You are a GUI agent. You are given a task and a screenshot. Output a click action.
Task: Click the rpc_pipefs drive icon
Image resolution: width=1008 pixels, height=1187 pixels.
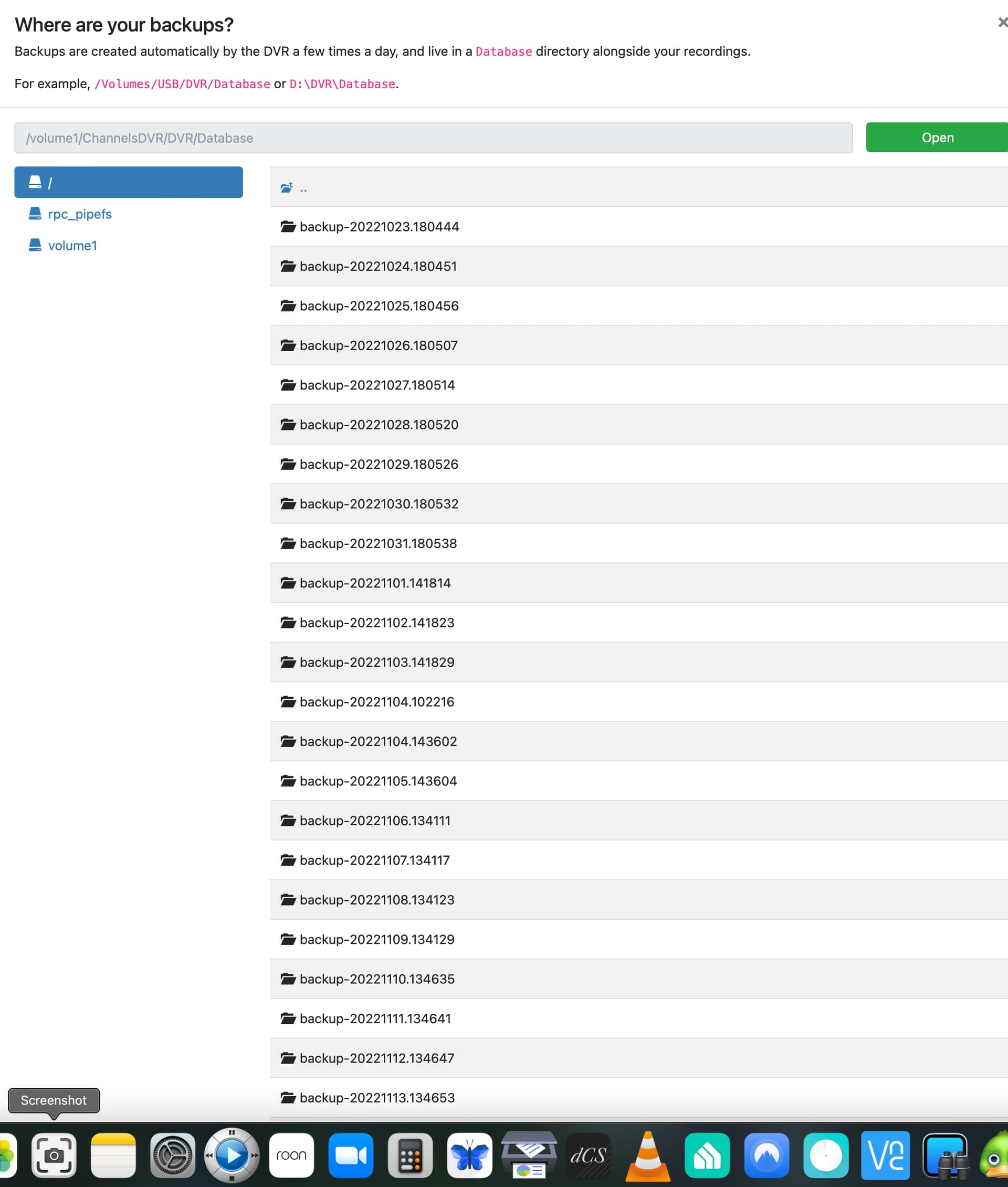[x=35, y=214]
